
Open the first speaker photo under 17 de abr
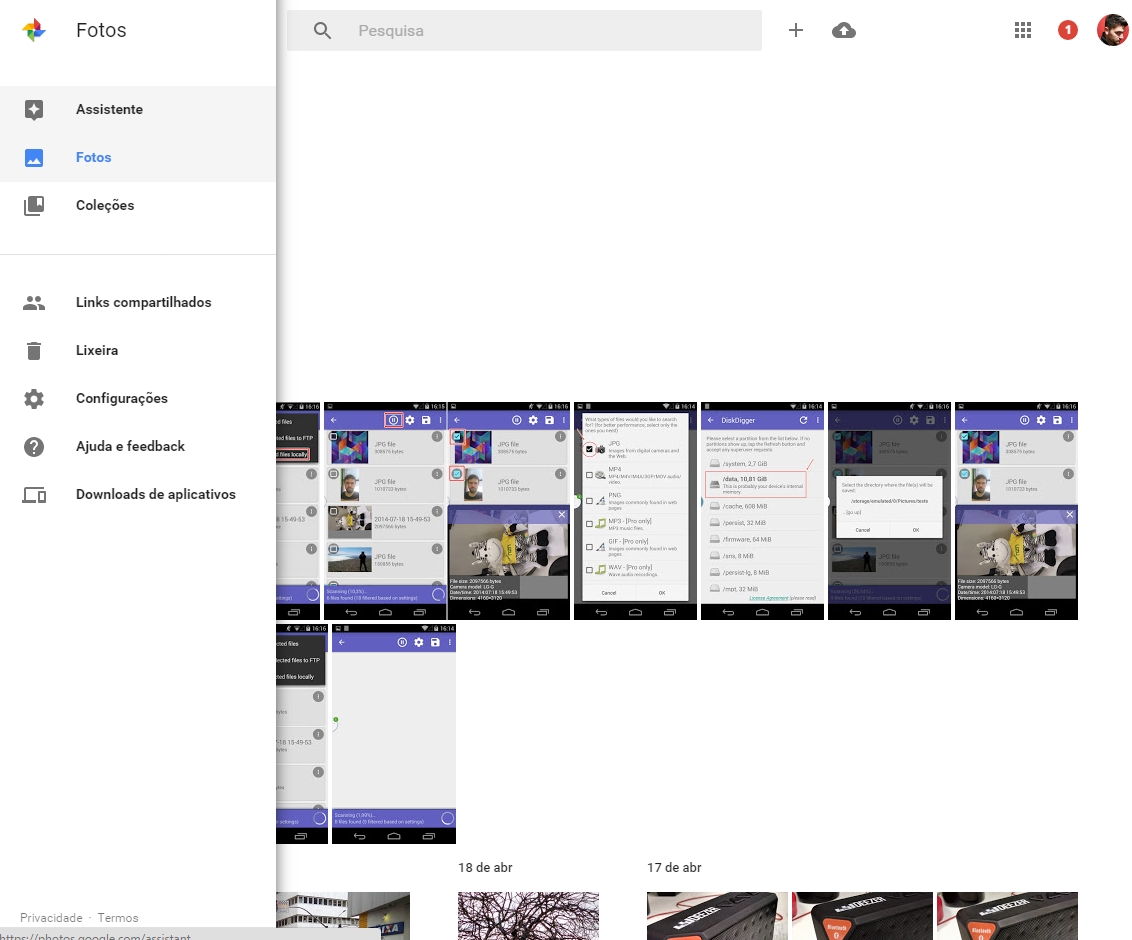click(x=716, y=915)
